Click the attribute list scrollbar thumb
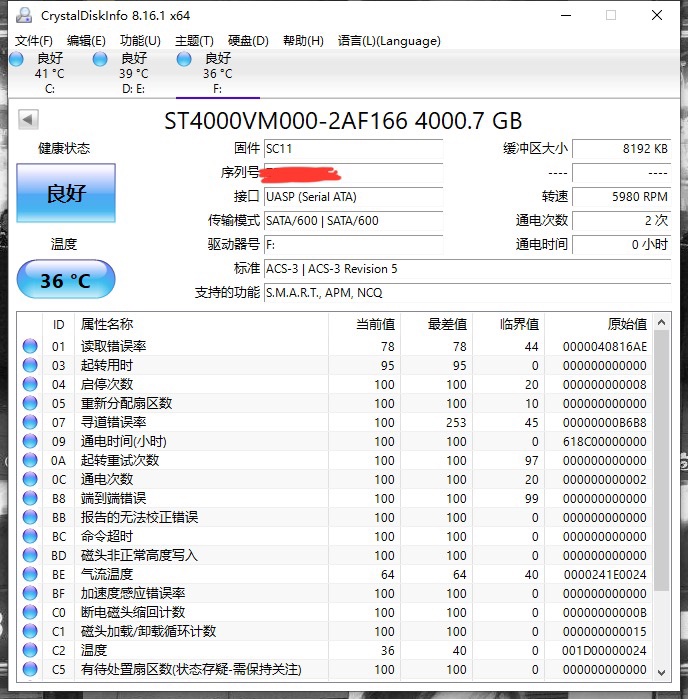 point(662,461)
